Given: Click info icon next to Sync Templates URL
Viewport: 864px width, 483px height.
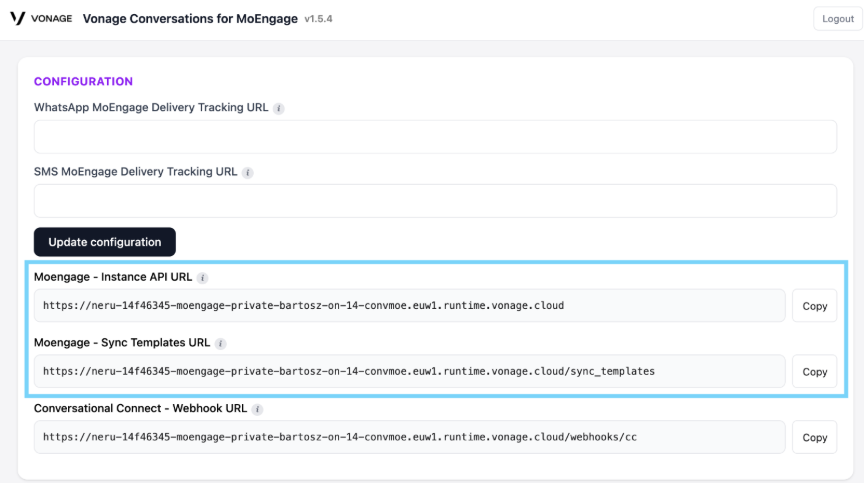Looking at the screenshot, I should (220, 344).
